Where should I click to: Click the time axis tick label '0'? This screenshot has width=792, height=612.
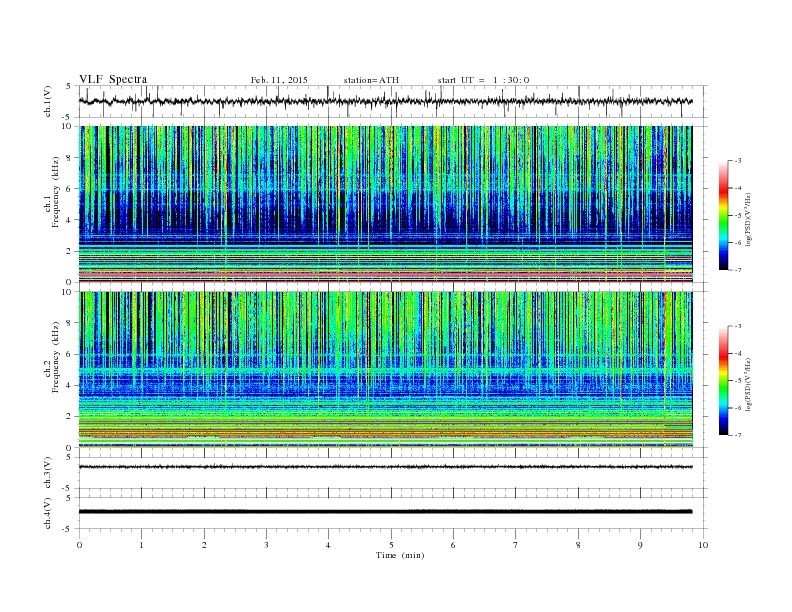point(79,545)
